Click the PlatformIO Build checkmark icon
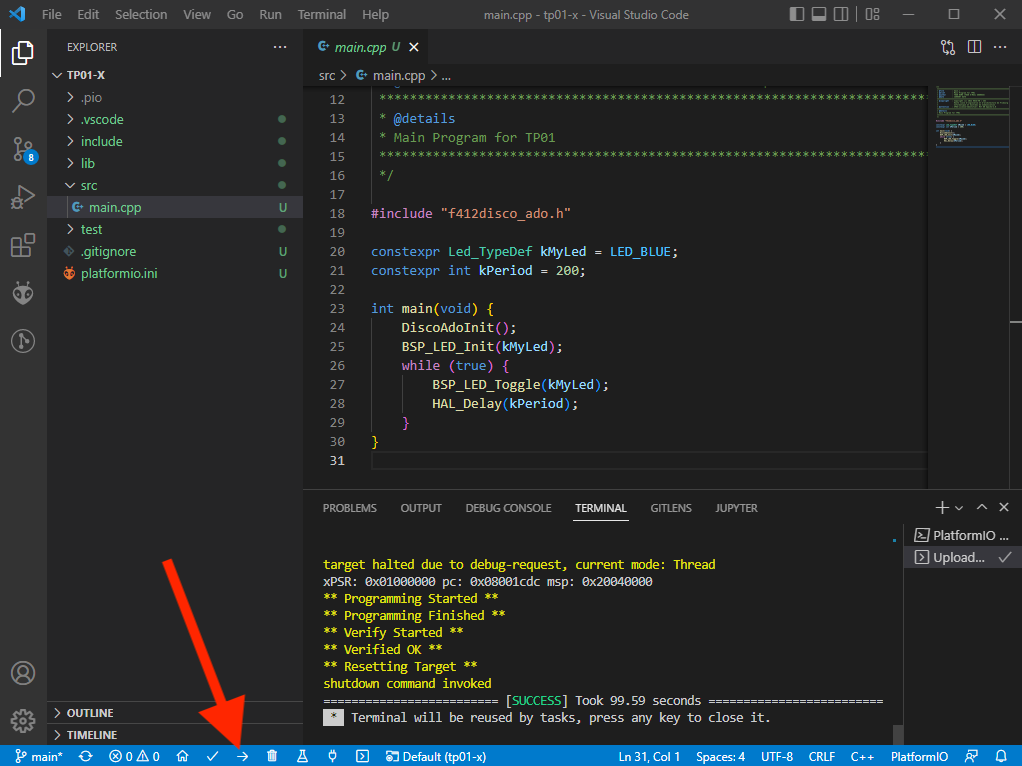The width and height of the screenshot is (1022, 766). click(x=212, y=756)
